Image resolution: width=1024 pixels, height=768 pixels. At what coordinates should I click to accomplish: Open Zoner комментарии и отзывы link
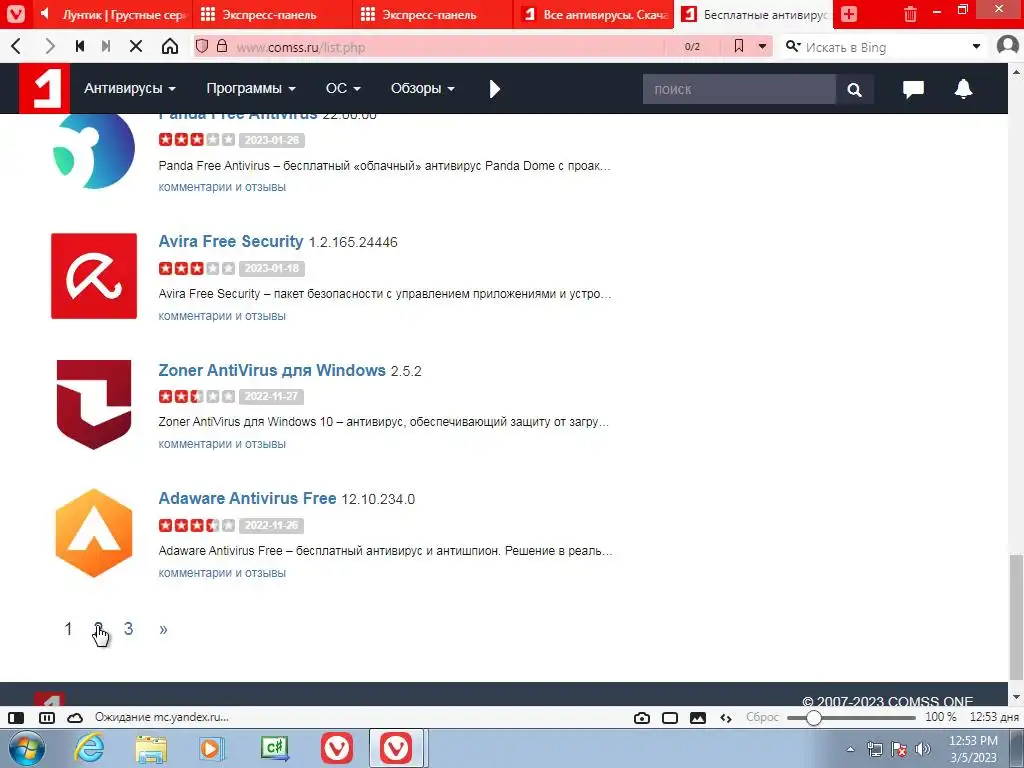click(x=222, y=443)
